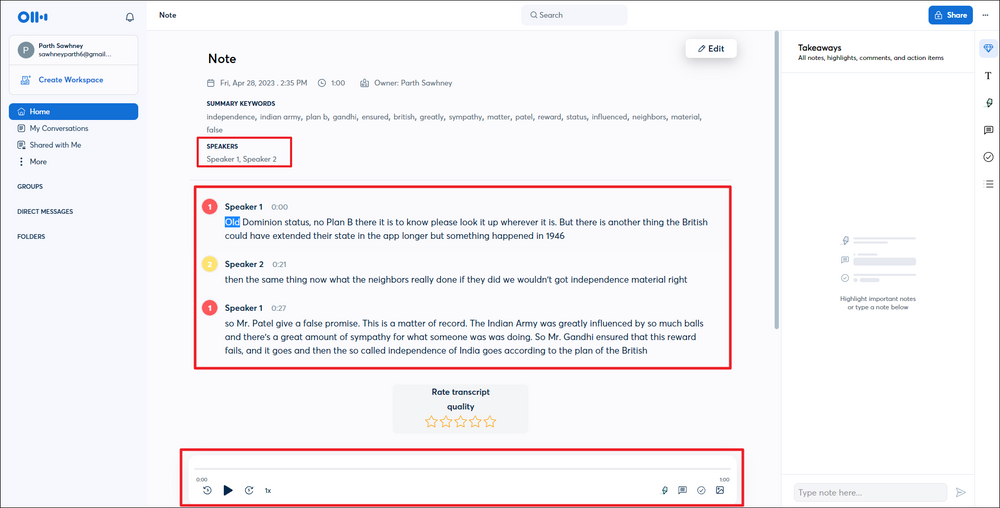Change the 1x playback speed
This screenshot has height=508, width=1000.
coord(268,490)
